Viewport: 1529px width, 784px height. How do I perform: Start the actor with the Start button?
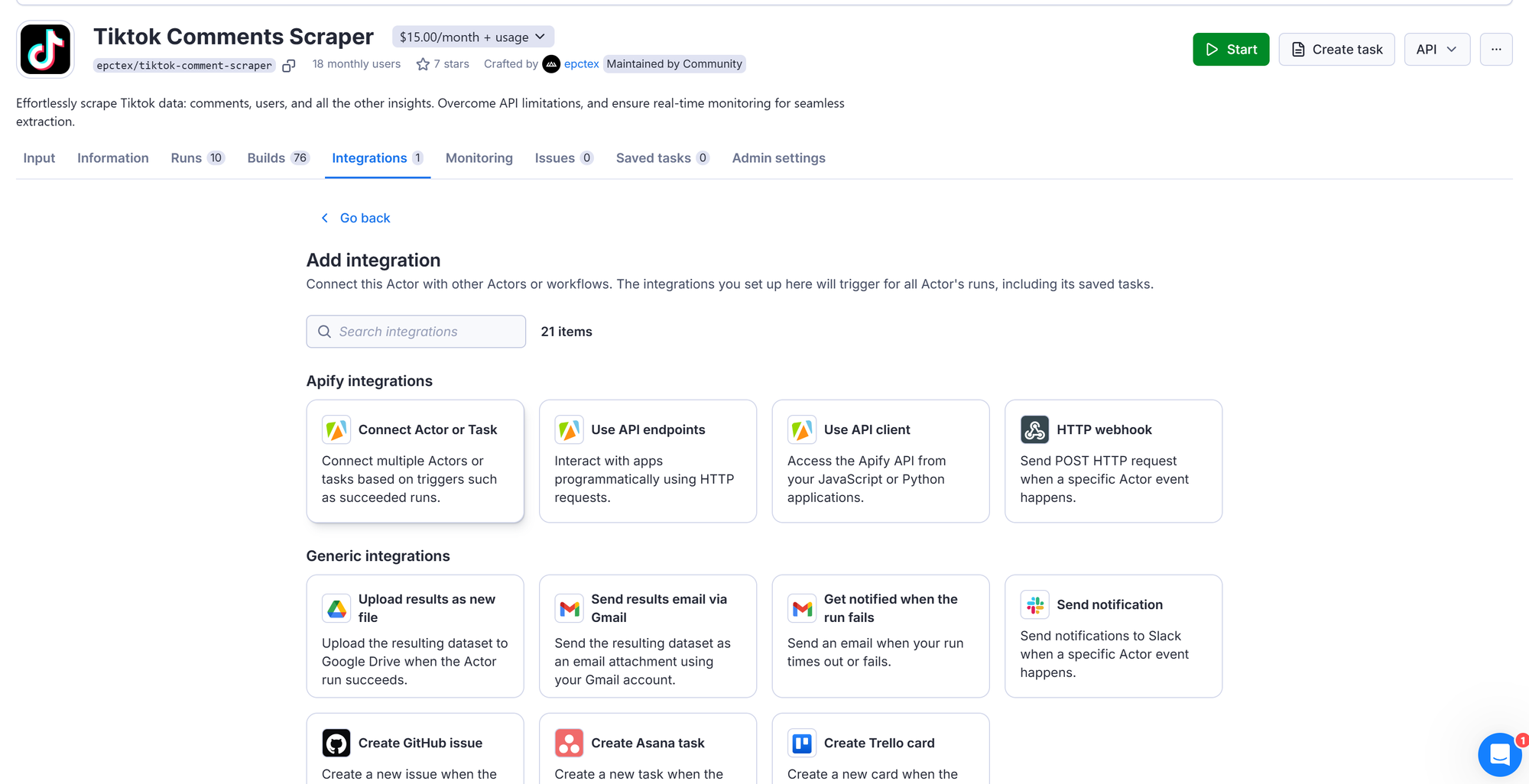pyautogui.click(x=1231, y=50)
